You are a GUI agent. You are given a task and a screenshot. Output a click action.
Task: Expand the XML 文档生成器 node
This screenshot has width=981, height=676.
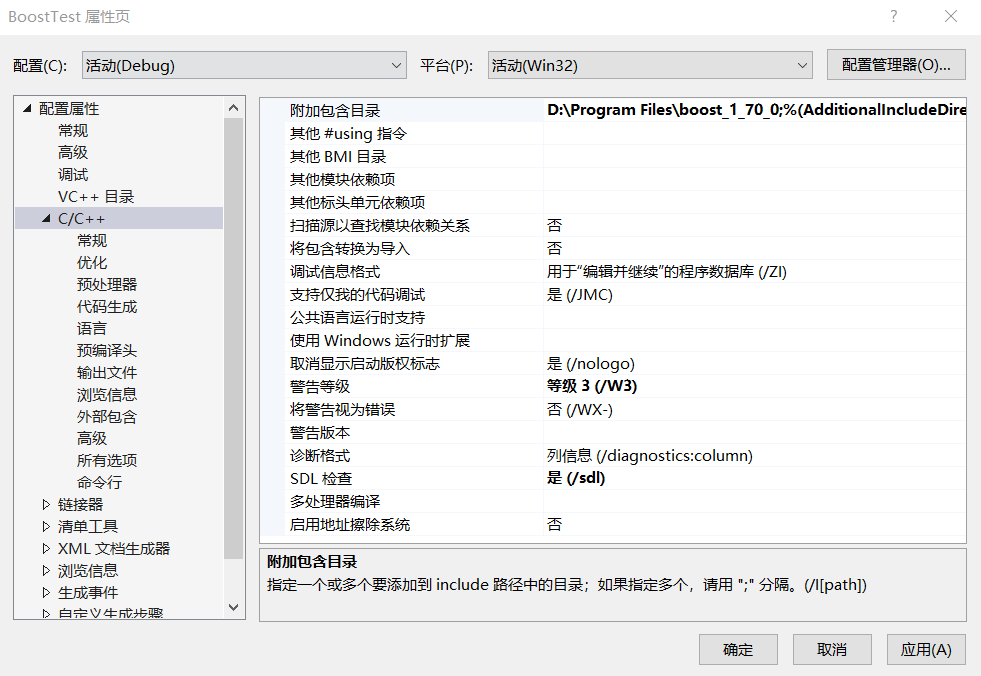pos(46,548)
